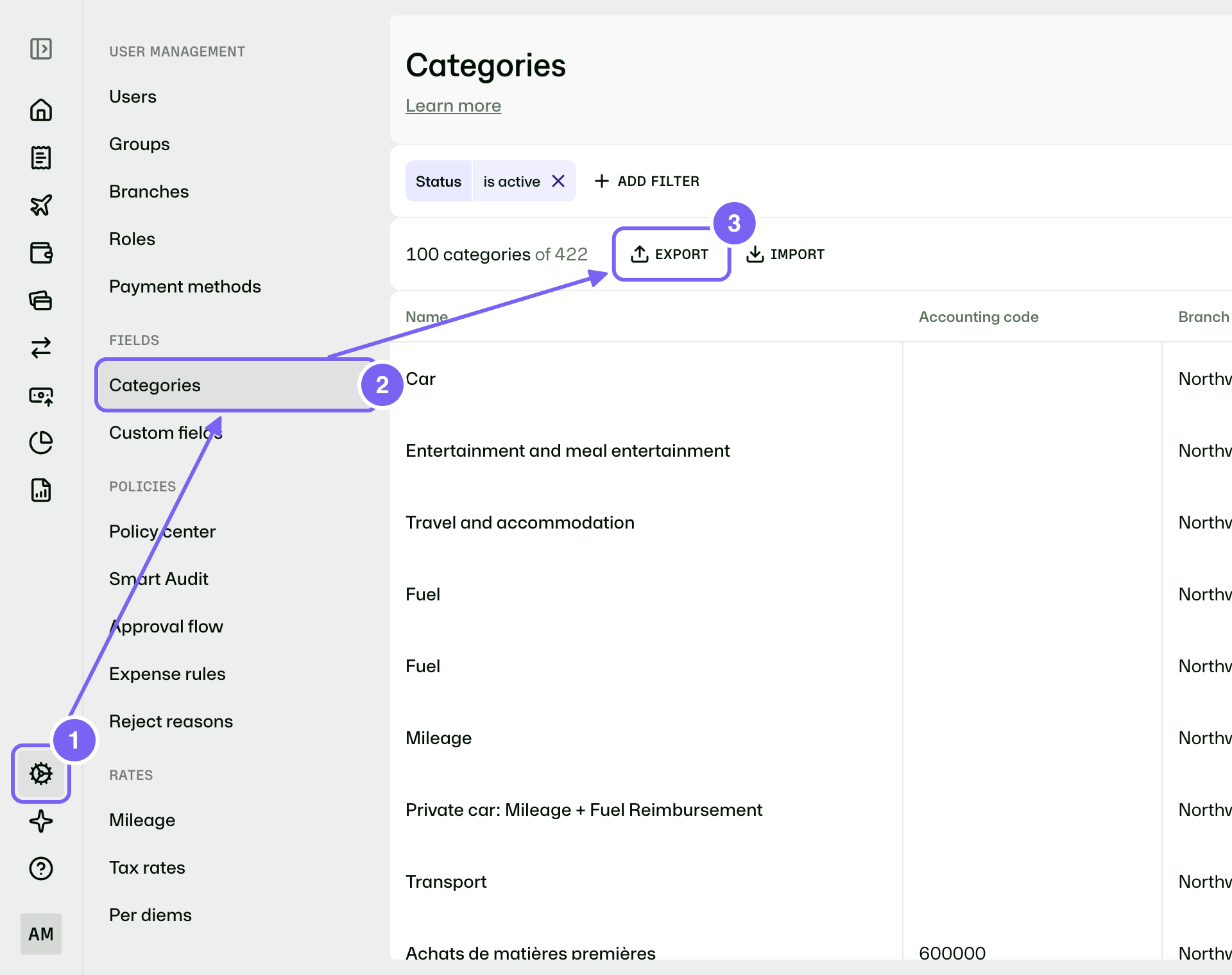Open Expense rules page
The width and height of the screenshot is (1232, 975).
tap(167, 674)
